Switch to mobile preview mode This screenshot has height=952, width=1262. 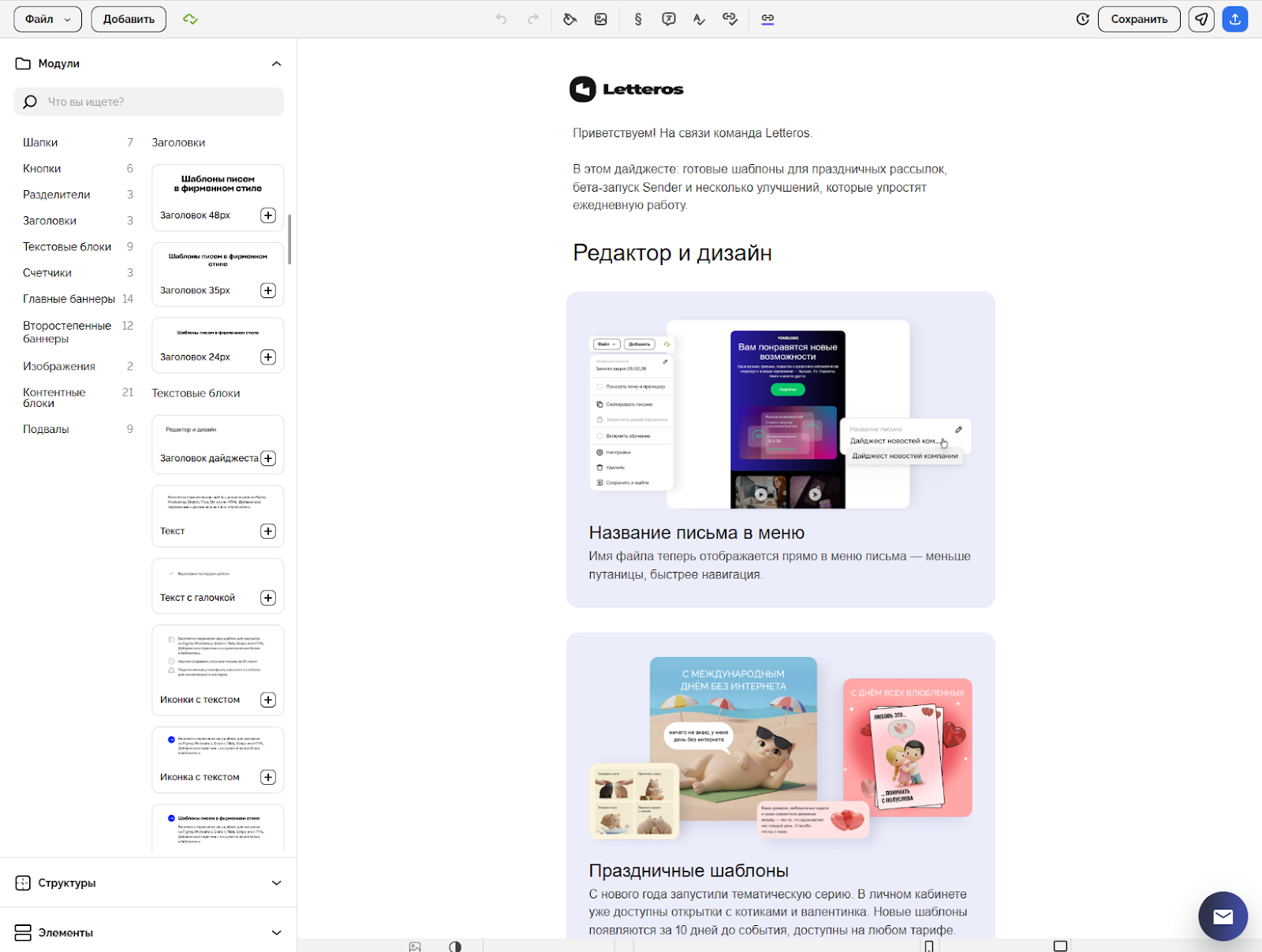coord(929,946)
